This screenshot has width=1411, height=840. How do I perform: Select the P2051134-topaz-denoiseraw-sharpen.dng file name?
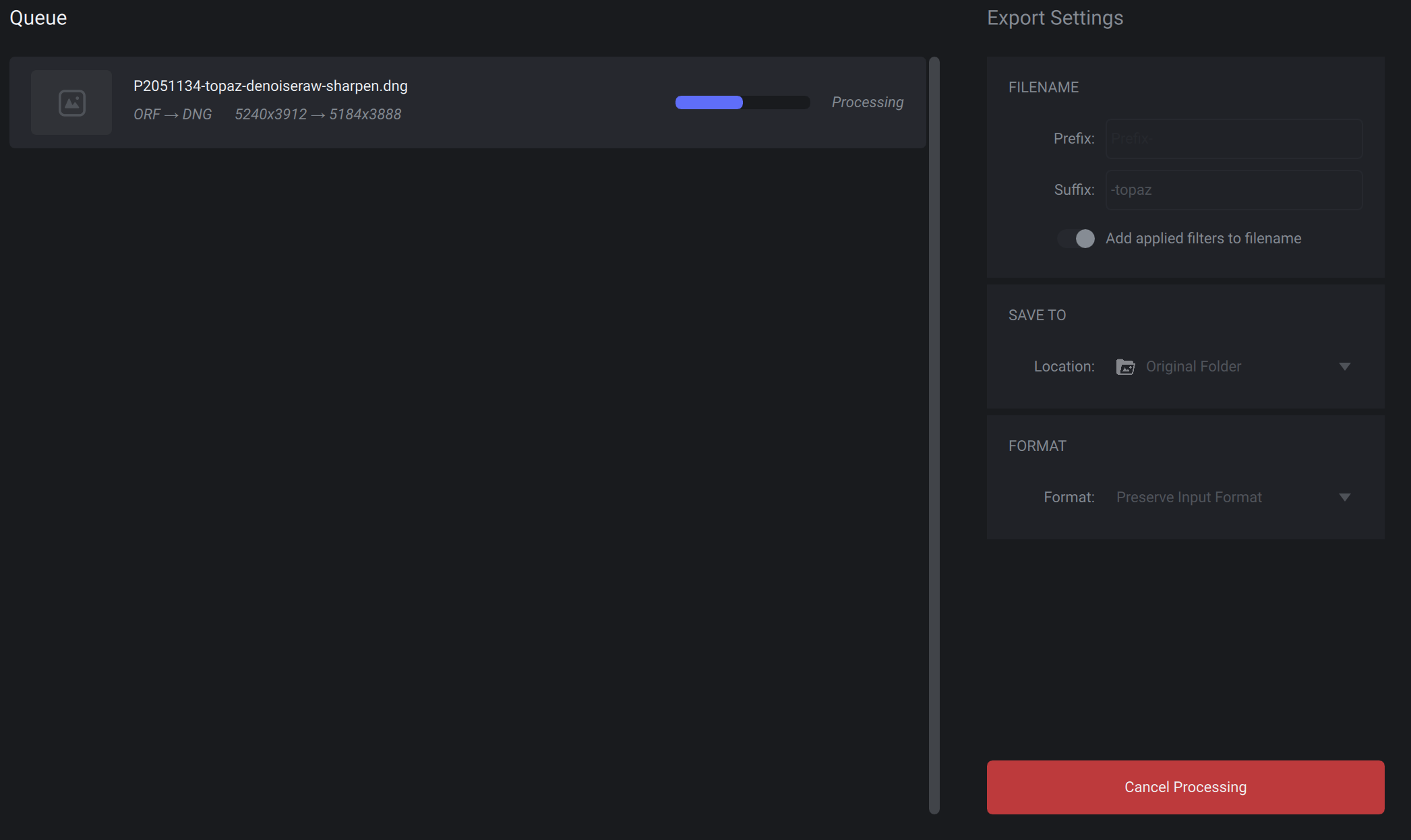pos(270,86)
